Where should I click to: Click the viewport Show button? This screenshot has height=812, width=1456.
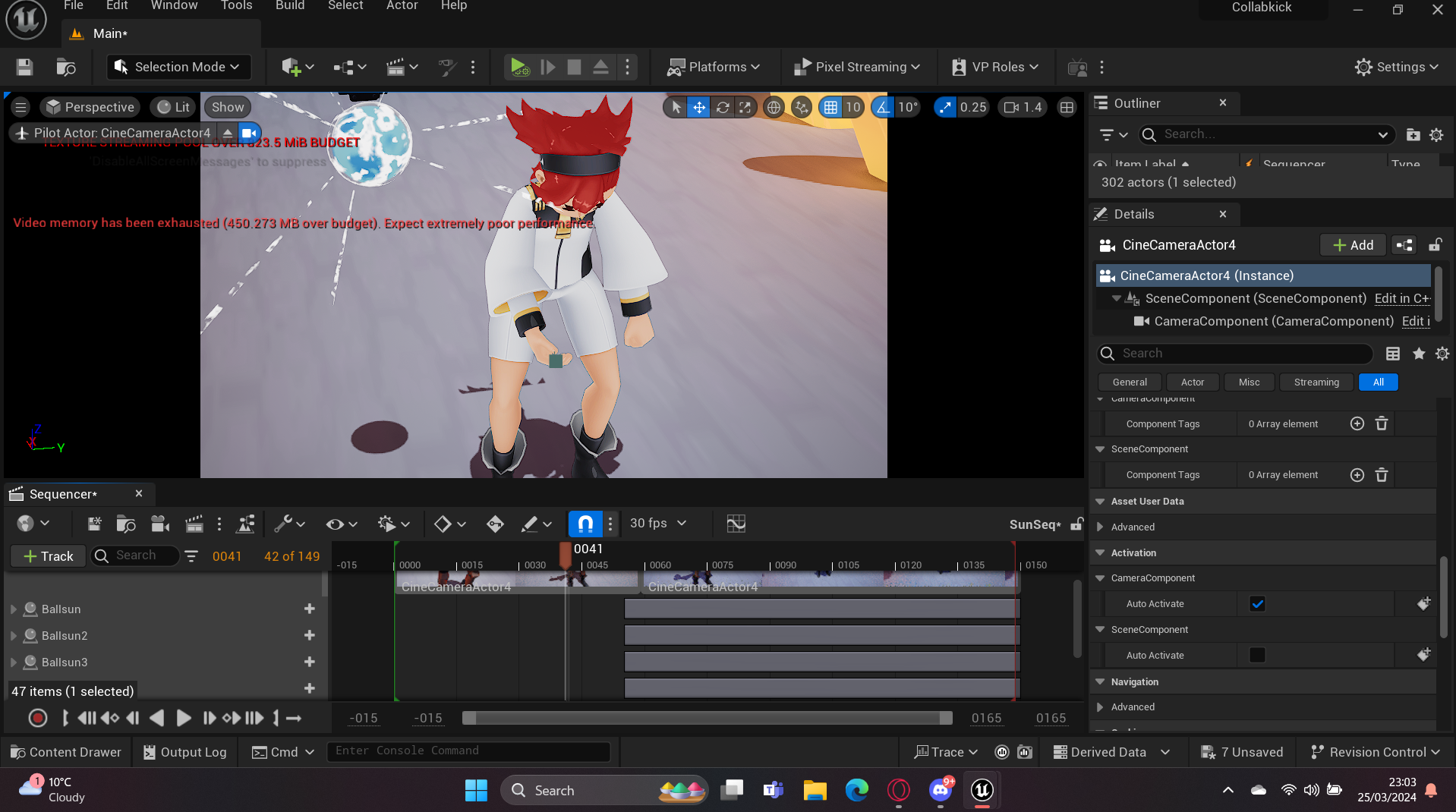(227, 107)
